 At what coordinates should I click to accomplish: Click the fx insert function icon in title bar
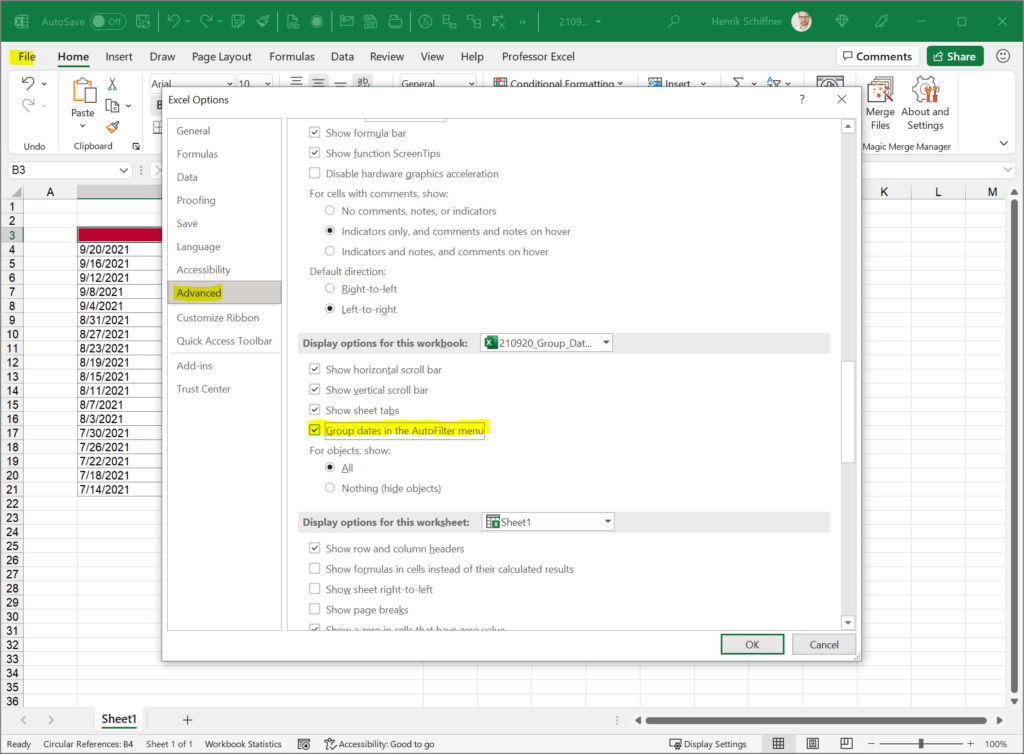coord(425,22)
